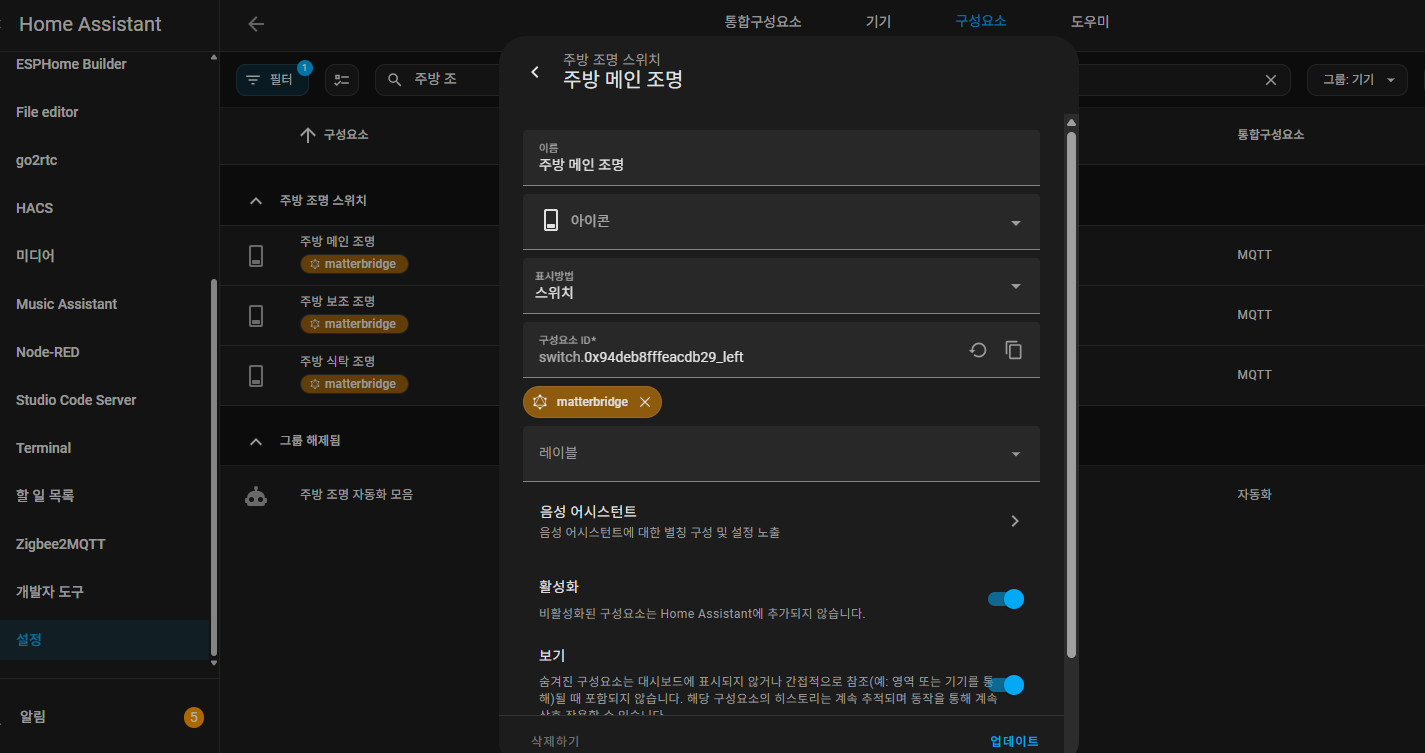This screenshot has height=753, width=1425.
Task: Go back using top navigation arrow
Action: tap(256, 24)
